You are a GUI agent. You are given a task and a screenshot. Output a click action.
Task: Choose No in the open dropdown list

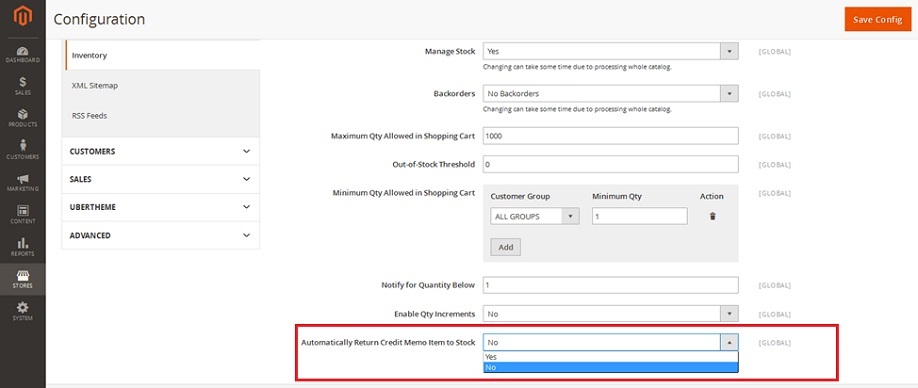tap(611, 368)
